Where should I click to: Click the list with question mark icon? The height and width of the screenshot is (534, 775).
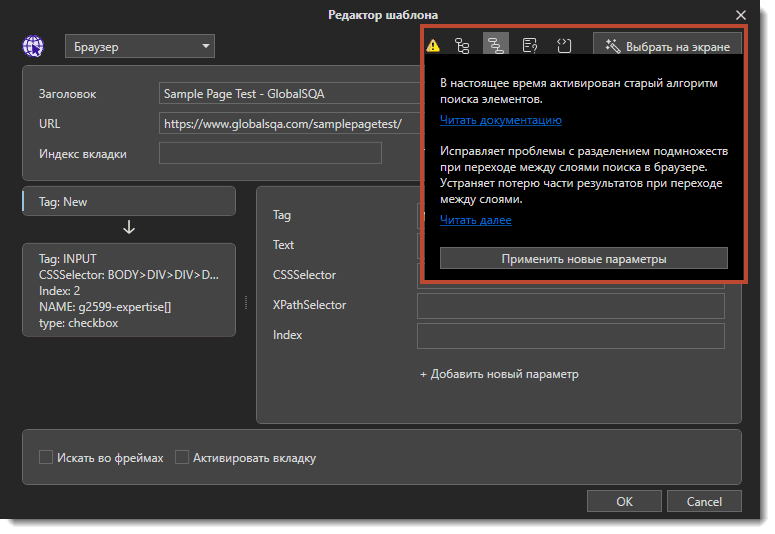[x=530, y=46]
